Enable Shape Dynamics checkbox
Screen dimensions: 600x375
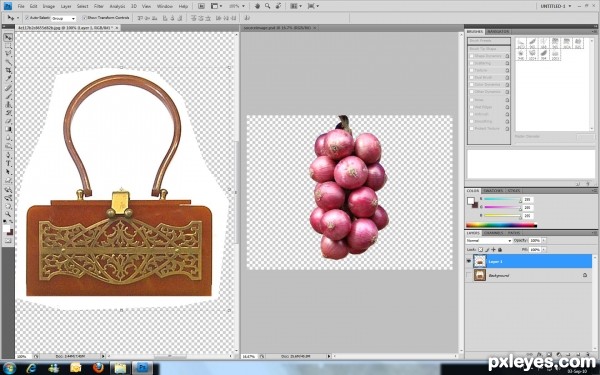coord(472,56)
